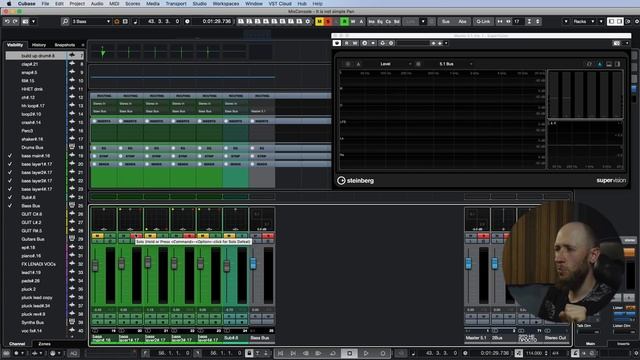This screenshot has width=640, height=360.
Task: Toggle visibility check for bass layer1#.17
Action: point(10,164)
